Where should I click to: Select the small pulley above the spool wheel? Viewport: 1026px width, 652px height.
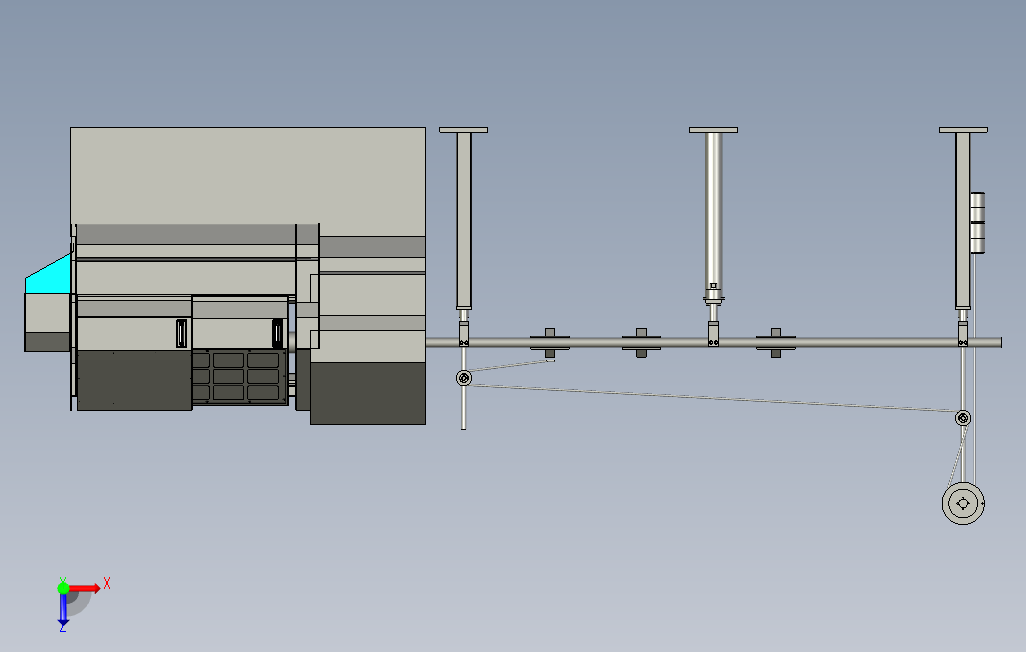click(x=963, y=418)
